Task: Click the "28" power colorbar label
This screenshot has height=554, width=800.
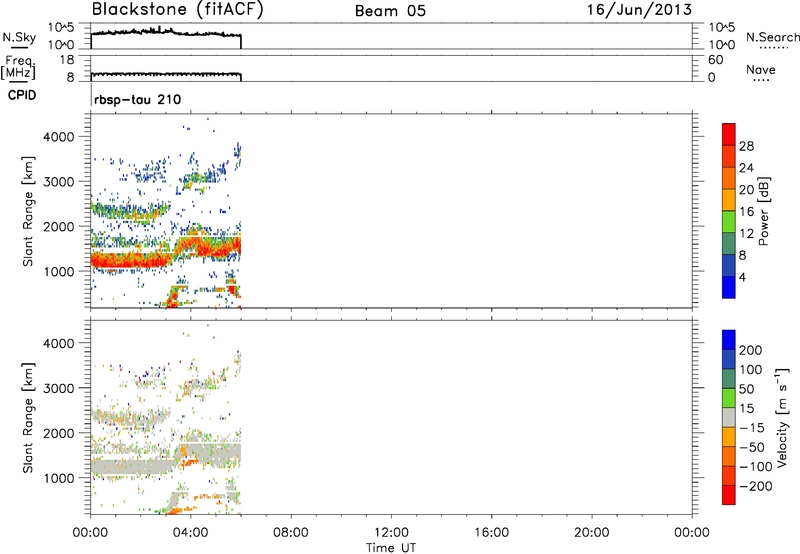Action: (746, 146)
